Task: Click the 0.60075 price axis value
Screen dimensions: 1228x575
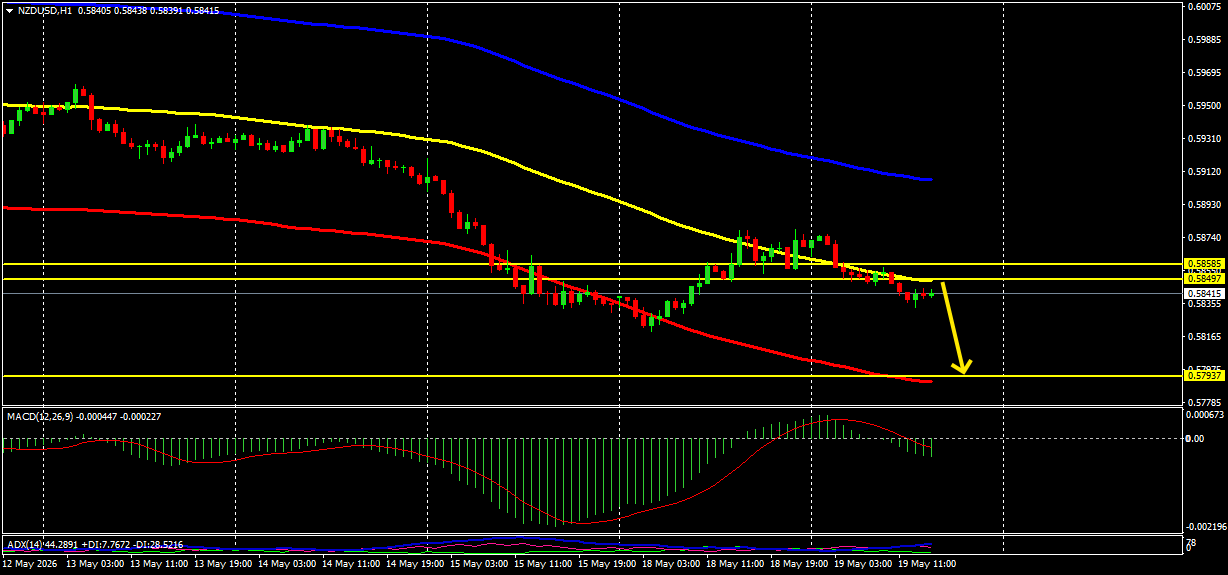Action: click(x=1206, y=7)
